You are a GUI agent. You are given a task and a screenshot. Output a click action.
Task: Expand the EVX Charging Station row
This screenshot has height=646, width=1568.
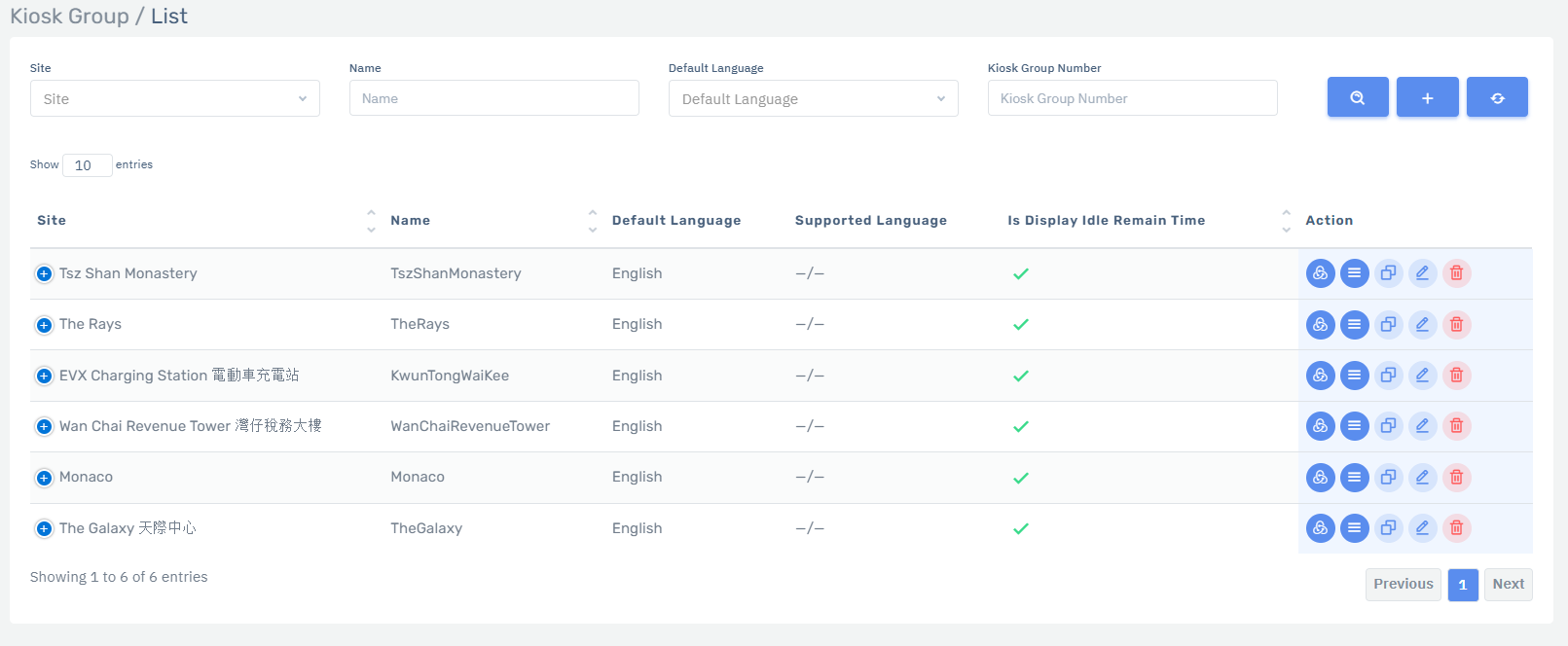pyautogui.click(x=44, y=376)
